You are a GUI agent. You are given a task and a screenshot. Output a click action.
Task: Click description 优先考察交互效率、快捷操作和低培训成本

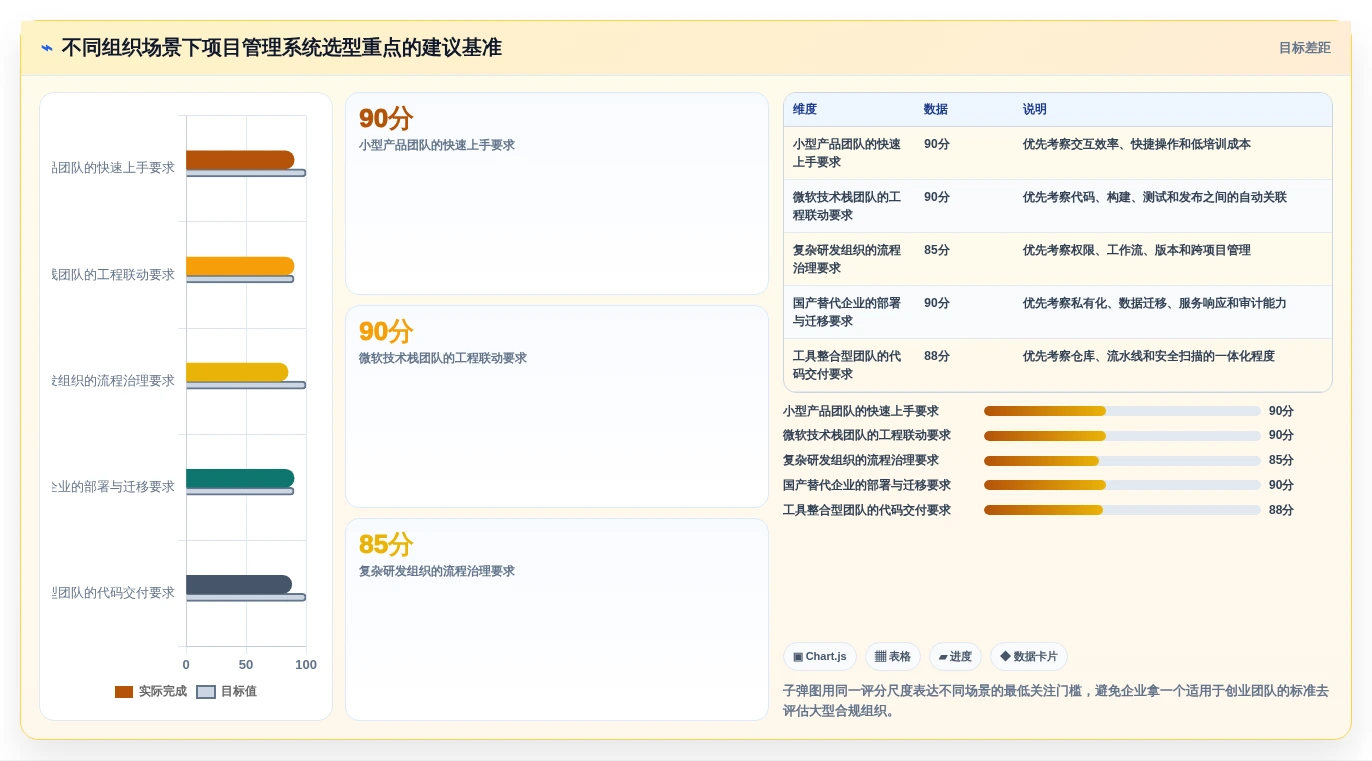(1137, 144)
